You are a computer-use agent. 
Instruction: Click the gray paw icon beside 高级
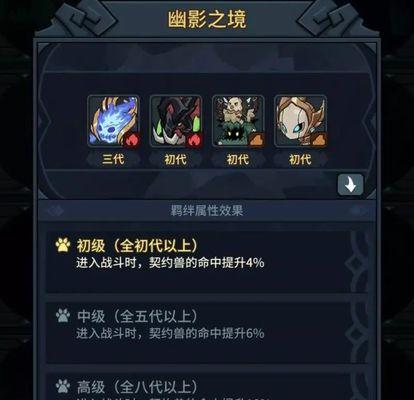click(63, 386)
